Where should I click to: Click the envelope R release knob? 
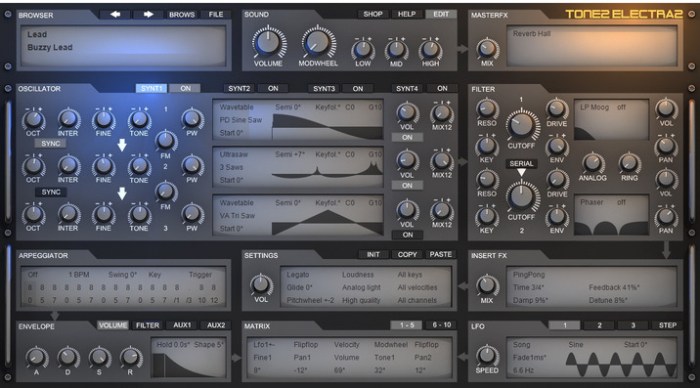click(130, 357)
